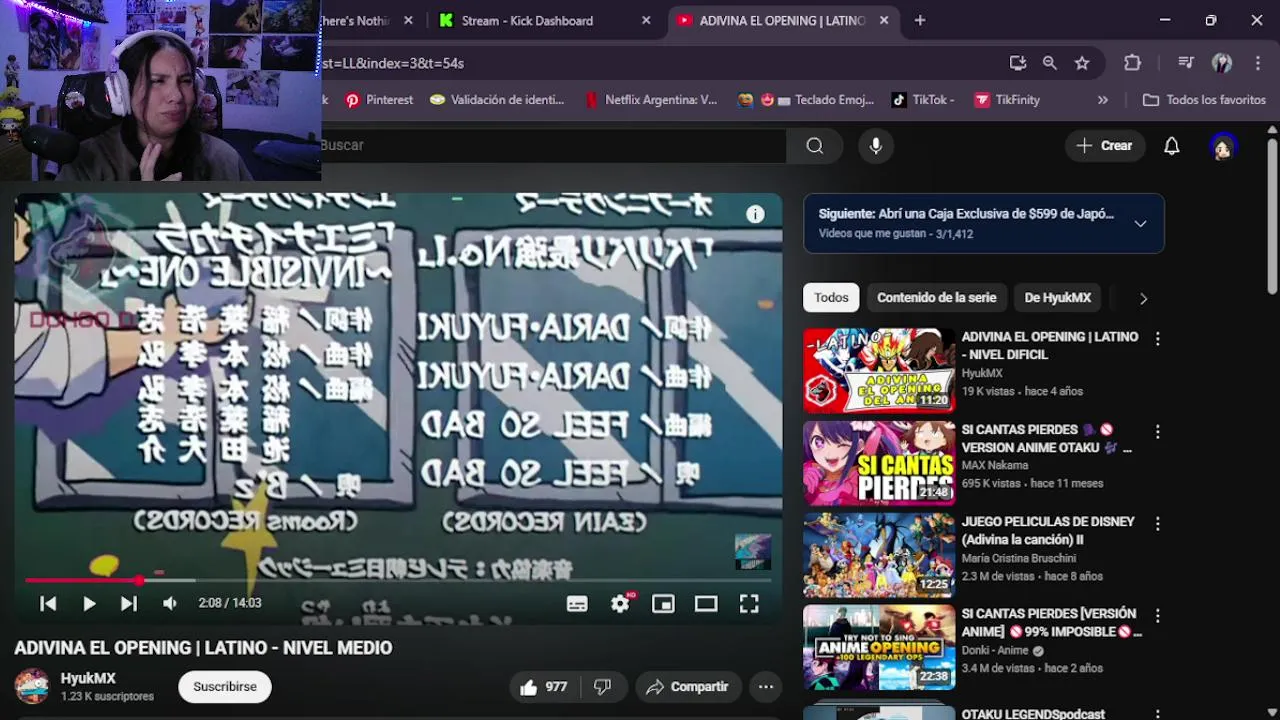Bookmark this page with star icon
Viewport: 1280px width, 720px height.
[x=1082, y=63]
